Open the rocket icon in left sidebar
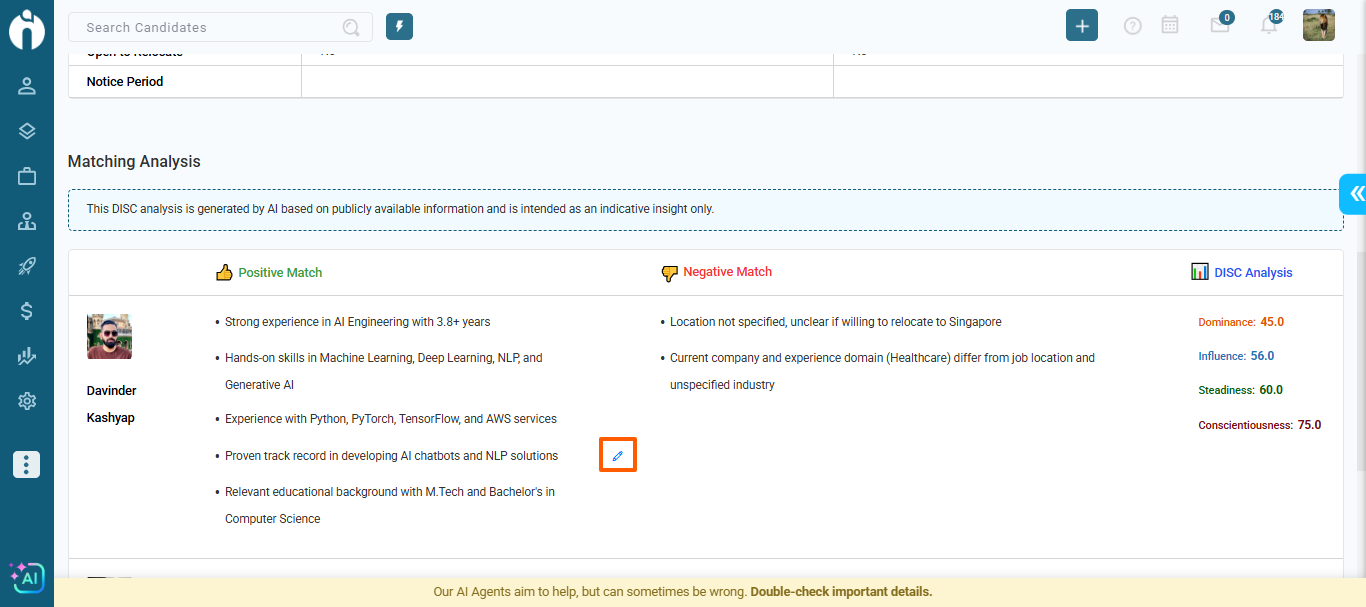This screenshot has height=607, width=1366. (27, 266)
